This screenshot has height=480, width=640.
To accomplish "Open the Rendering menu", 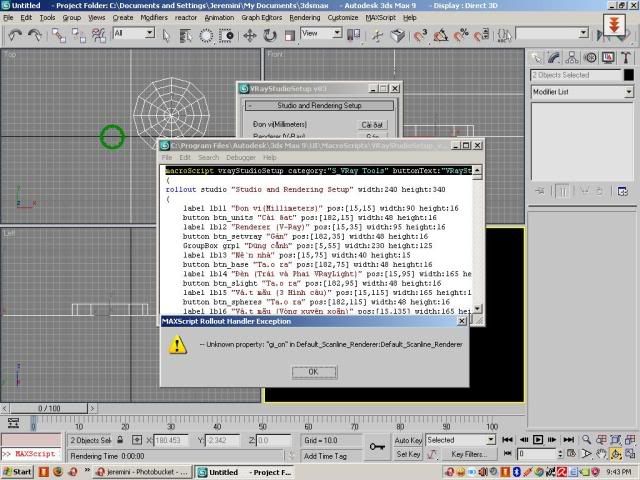I will coord(304,18).
